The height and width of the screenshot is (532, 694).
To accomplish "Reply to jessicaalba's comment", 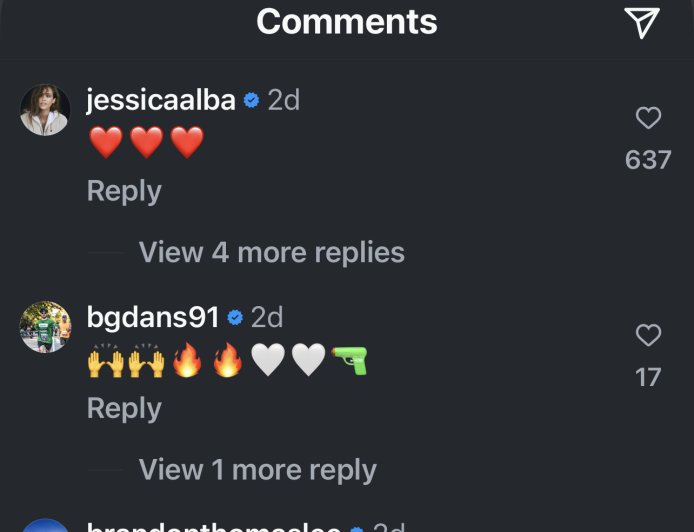I will (124, 191).
